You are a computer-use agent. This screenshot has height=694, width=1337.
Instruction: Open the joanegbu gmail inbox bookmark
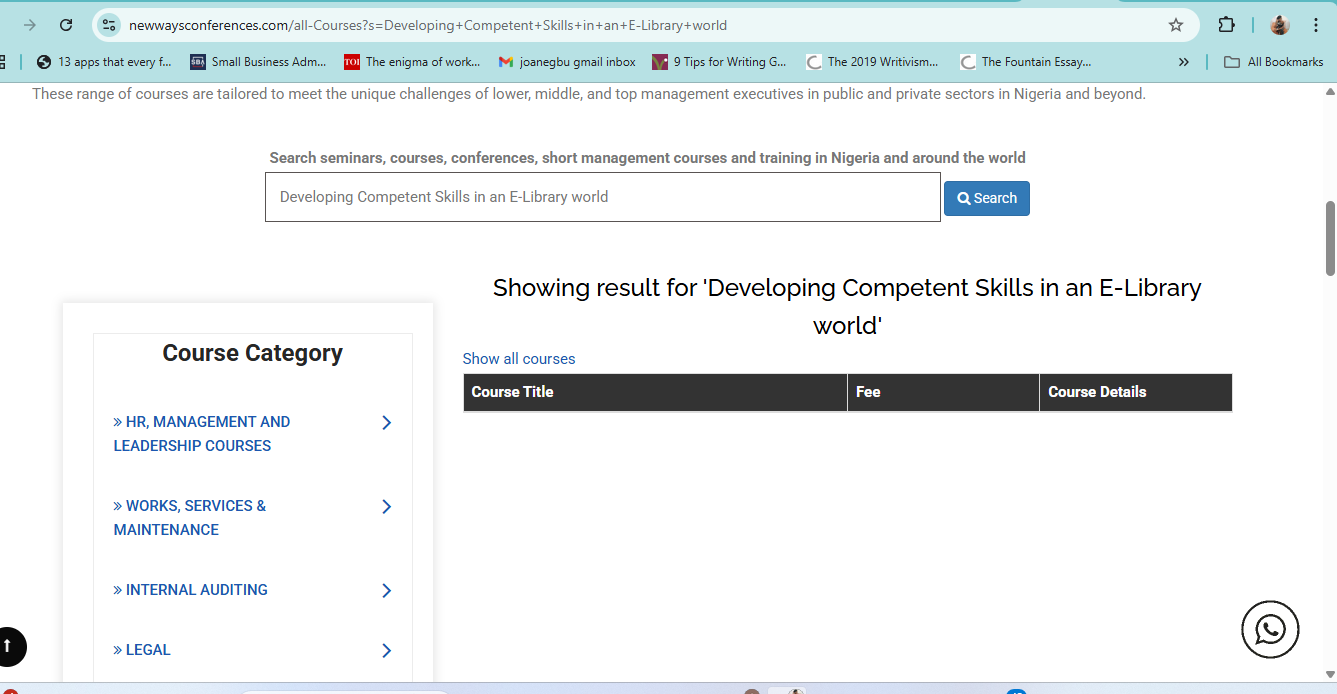pyautogui.click(x=567, y=62)
